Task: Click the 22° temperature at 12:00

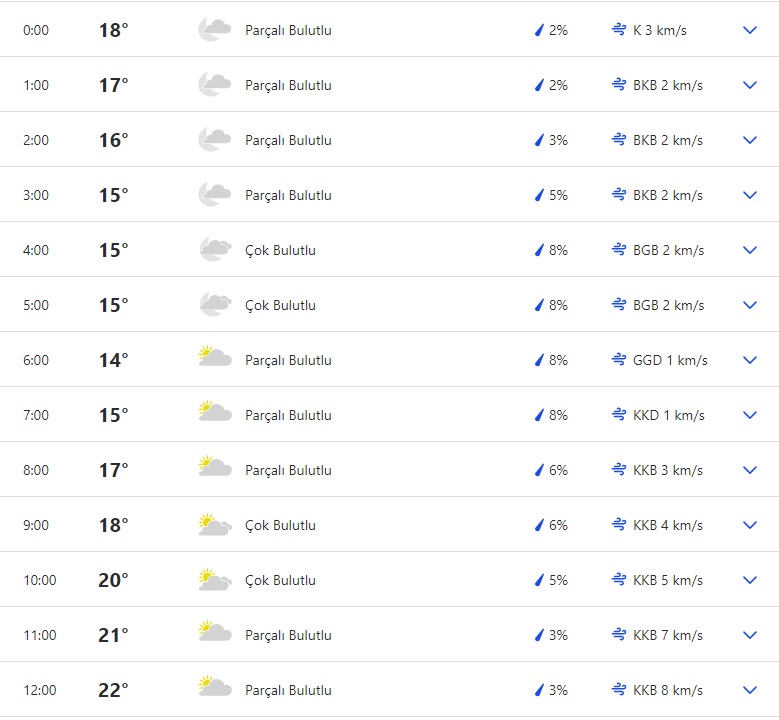Action: coord(113,690)
